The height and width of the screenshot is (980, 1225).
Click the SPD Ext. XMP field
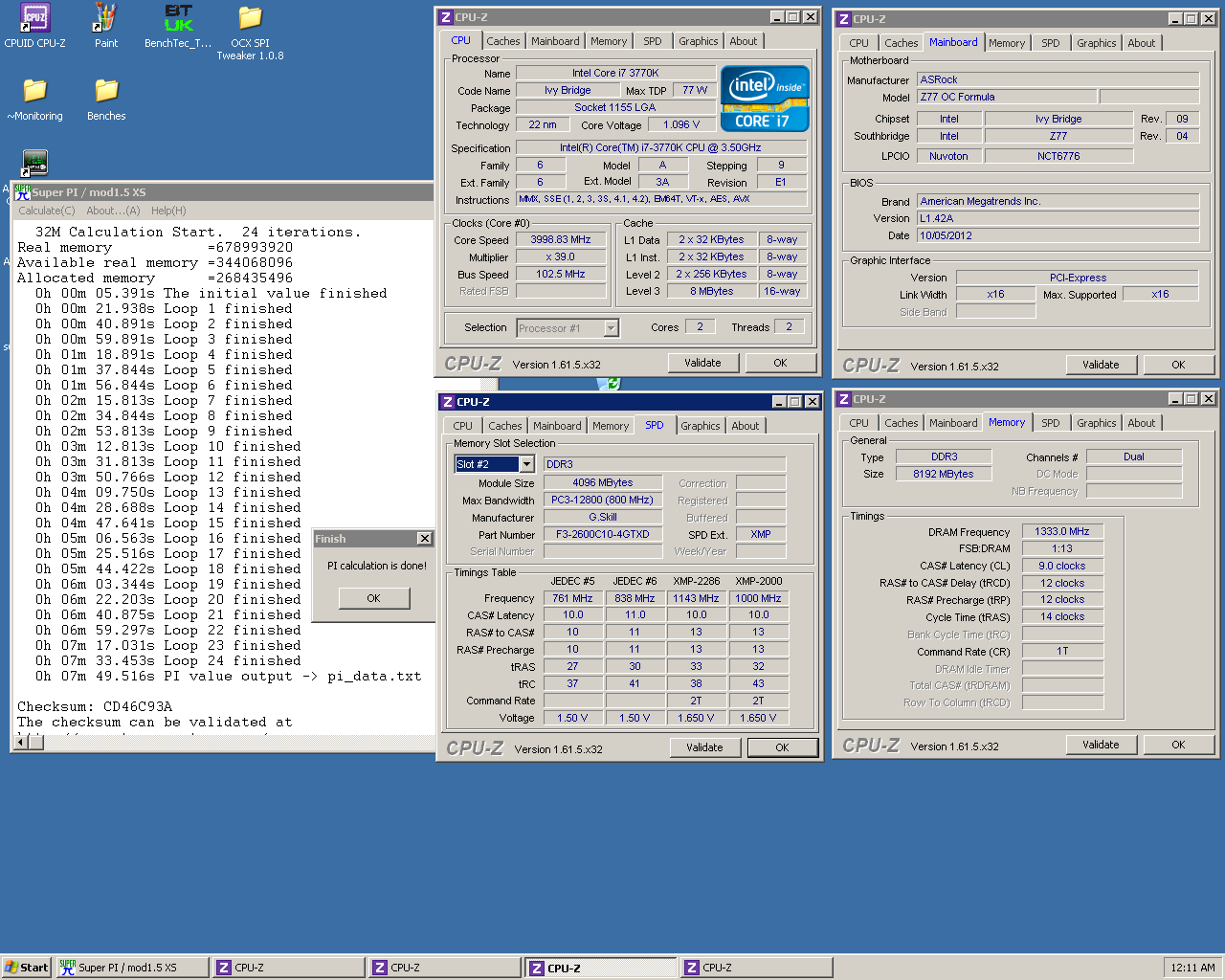(x=761, y=534)
